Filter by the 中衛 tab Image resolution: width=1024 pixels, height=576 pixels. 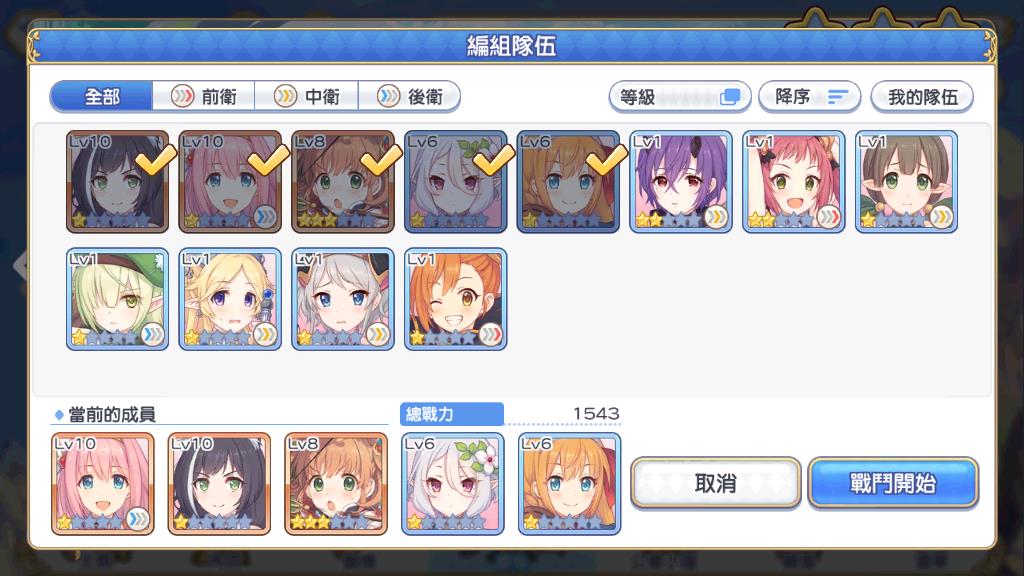306,97
